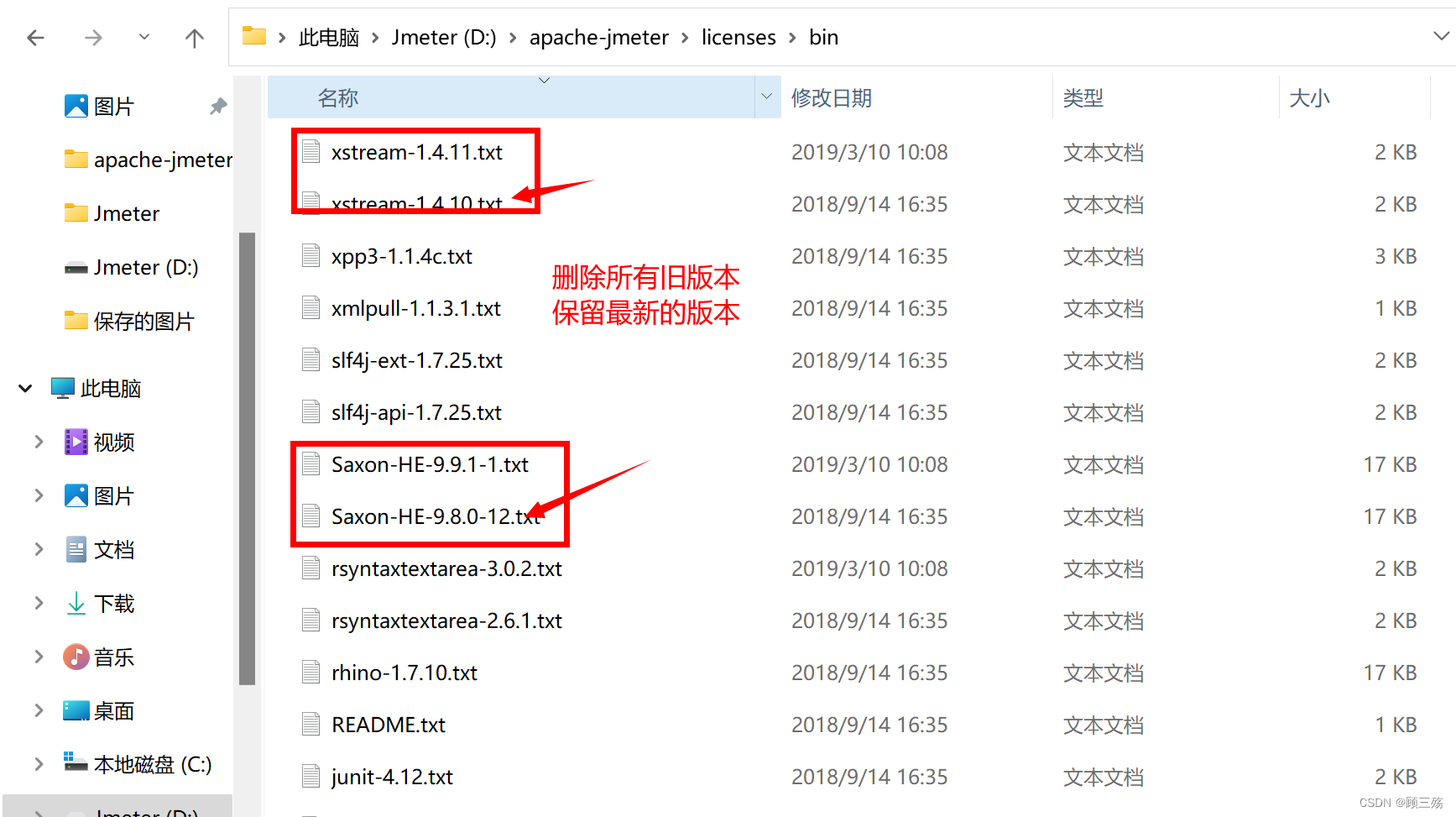Collapse the 此电脑 tree node

click(x=25, y=389)
